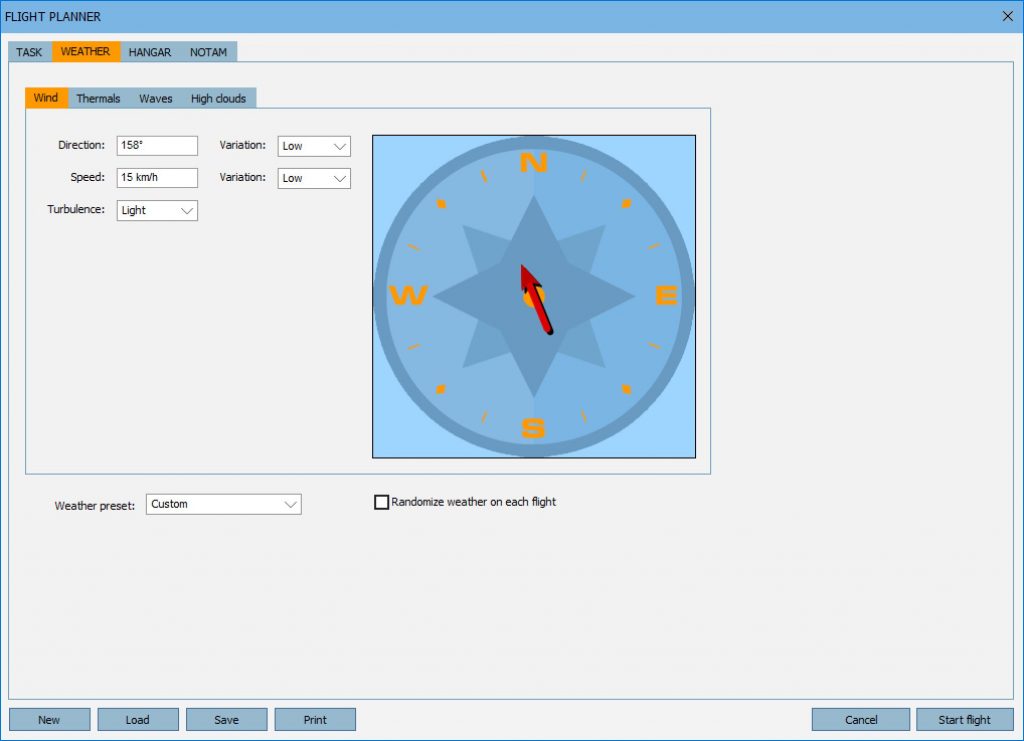This screenshot has width=1024, height=741.
Task: Expand the Direction Variation dropdown
Action: point(314,146)
